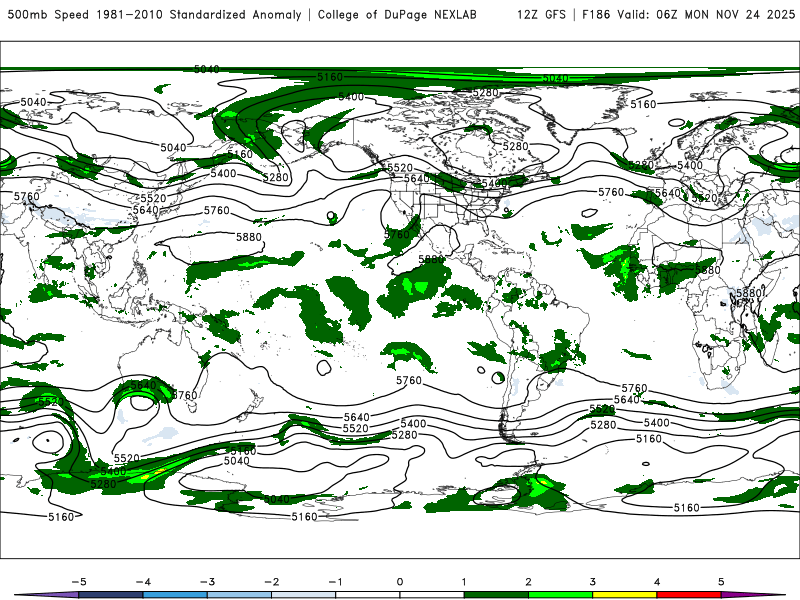Click the color bar label '5'
This screenshot has width=800, height=600.
pos(721,582)
